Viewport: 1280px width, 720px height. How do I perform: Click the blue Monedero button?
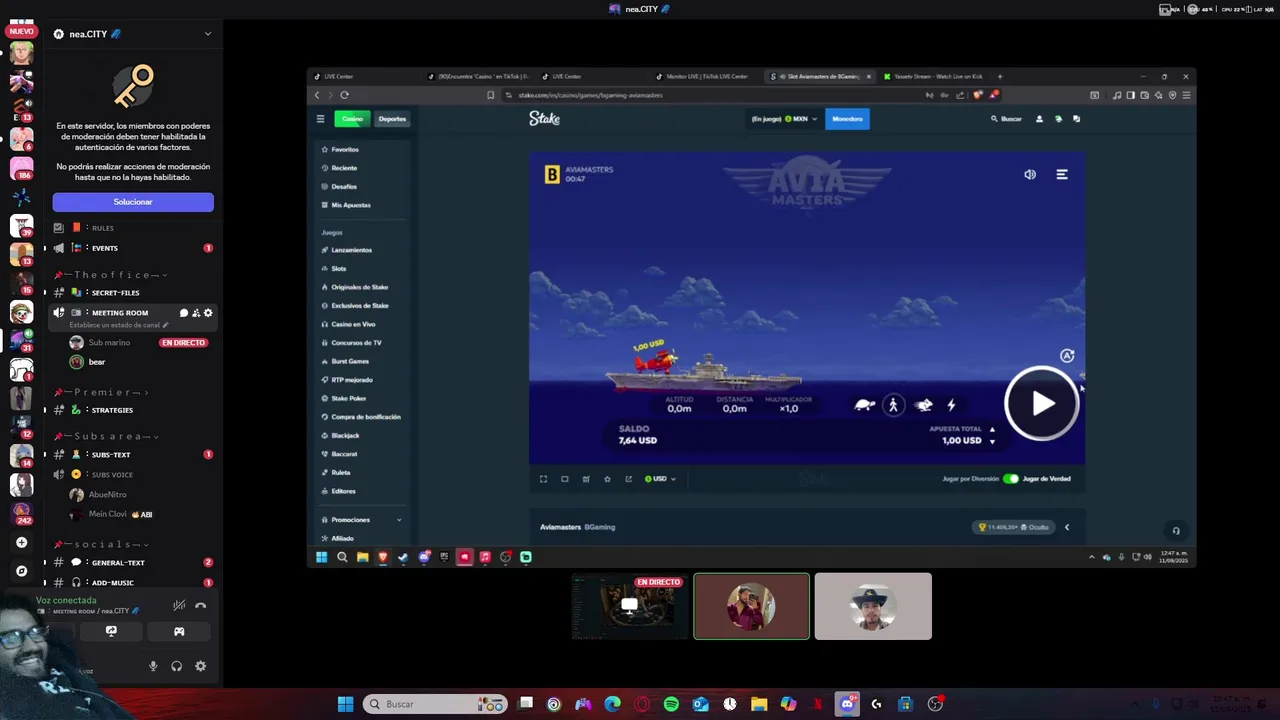pyautogui.click(x=847, y=119)
